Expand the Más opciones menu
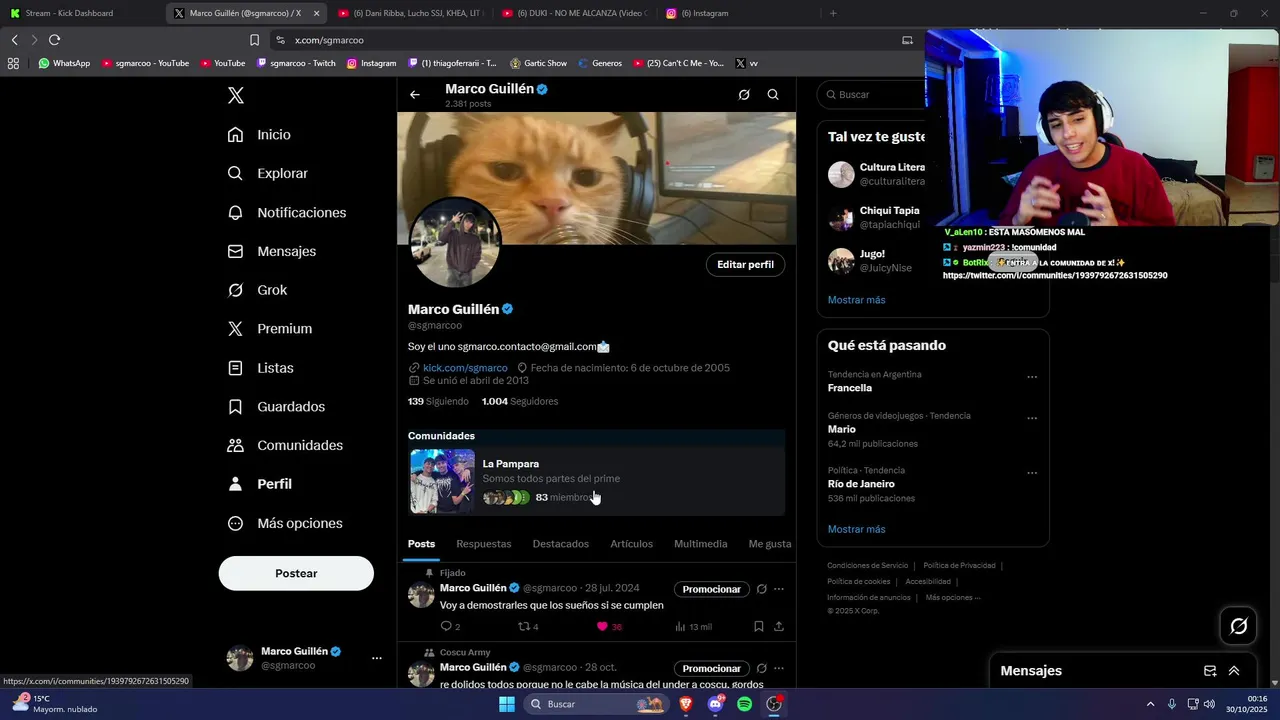1280x720 pixels. (285, 523)
